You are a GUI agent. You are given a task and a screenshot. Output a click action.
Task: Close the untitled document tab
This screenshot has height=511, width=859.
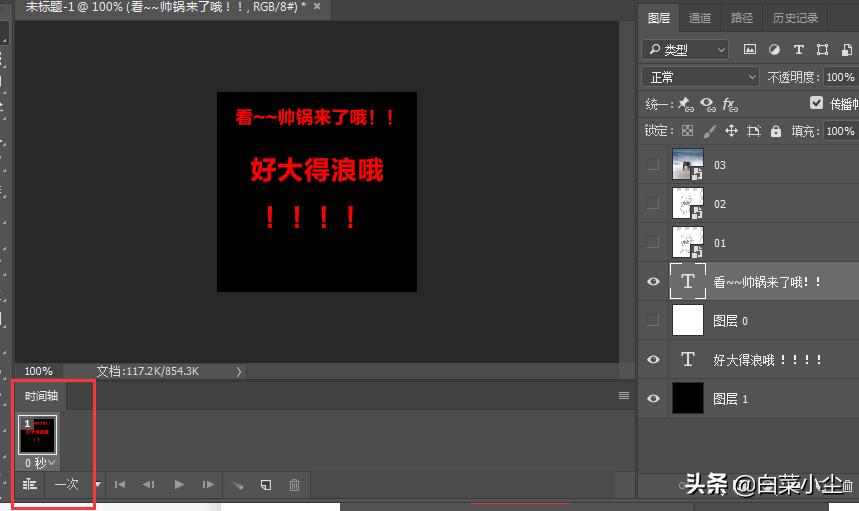click(x=317, y=6)
